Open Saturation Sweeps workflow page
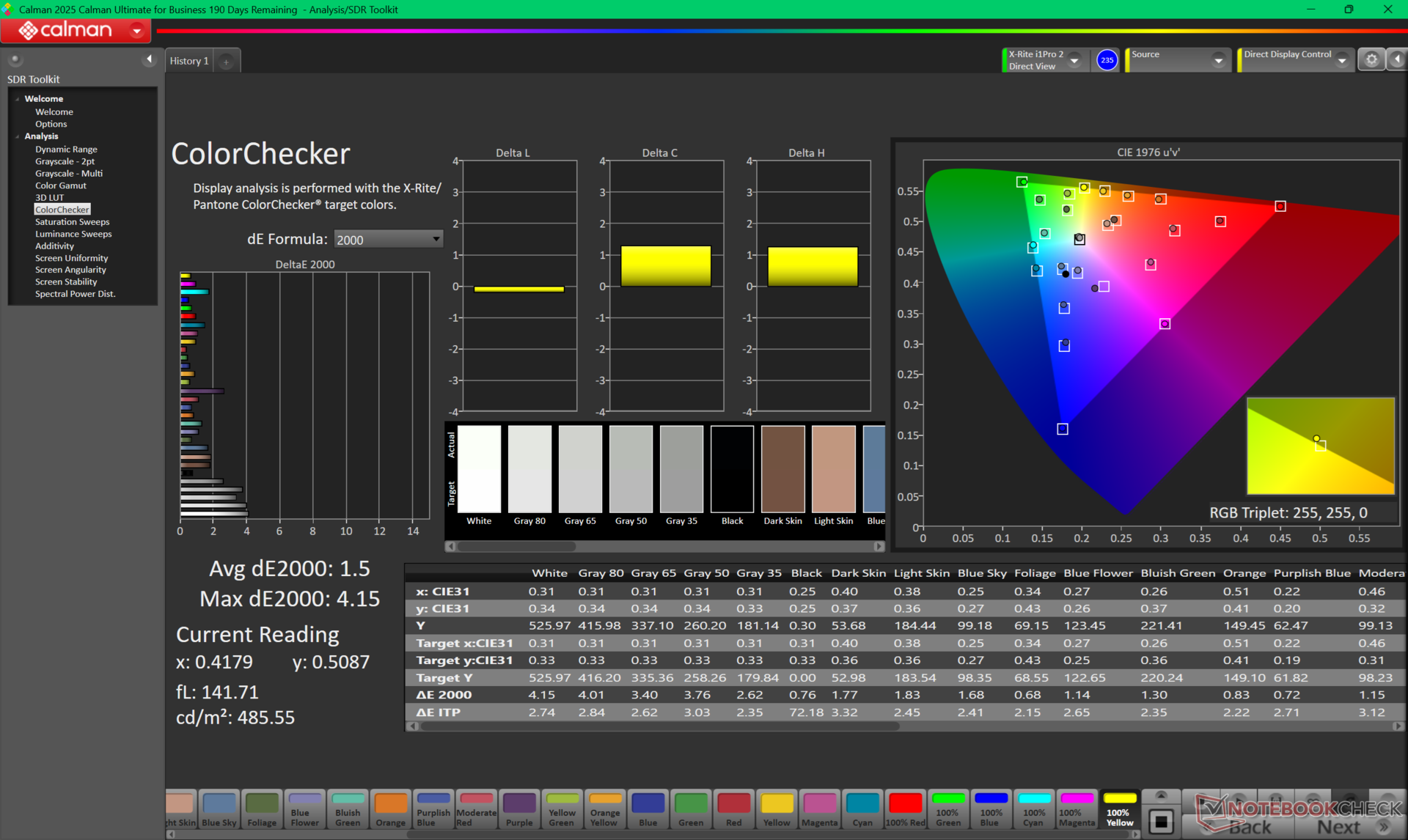Viewport: 1408px width, 840px height. point(72,222)
